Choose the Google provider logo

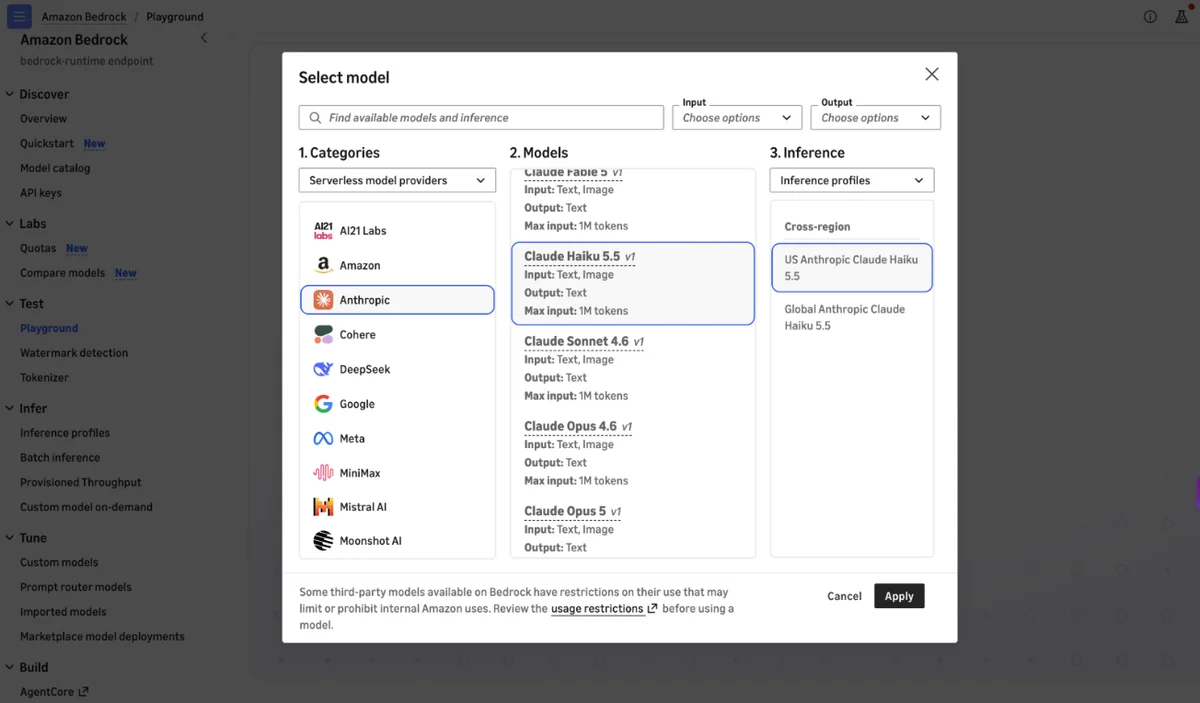(323, 404)
